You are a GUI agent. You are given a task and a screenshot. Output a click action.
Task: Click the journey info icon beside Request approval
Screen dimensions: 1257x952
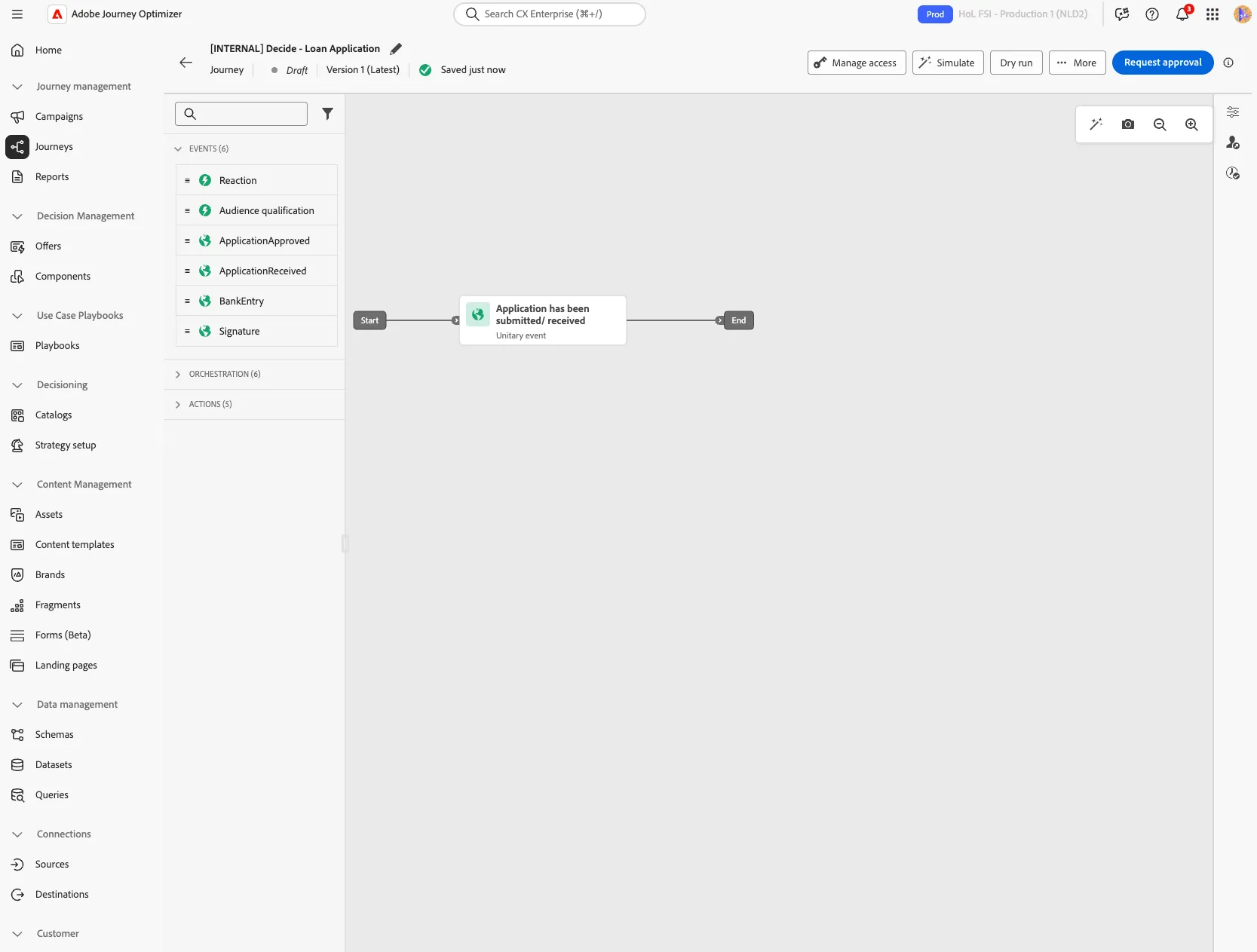1228,63
